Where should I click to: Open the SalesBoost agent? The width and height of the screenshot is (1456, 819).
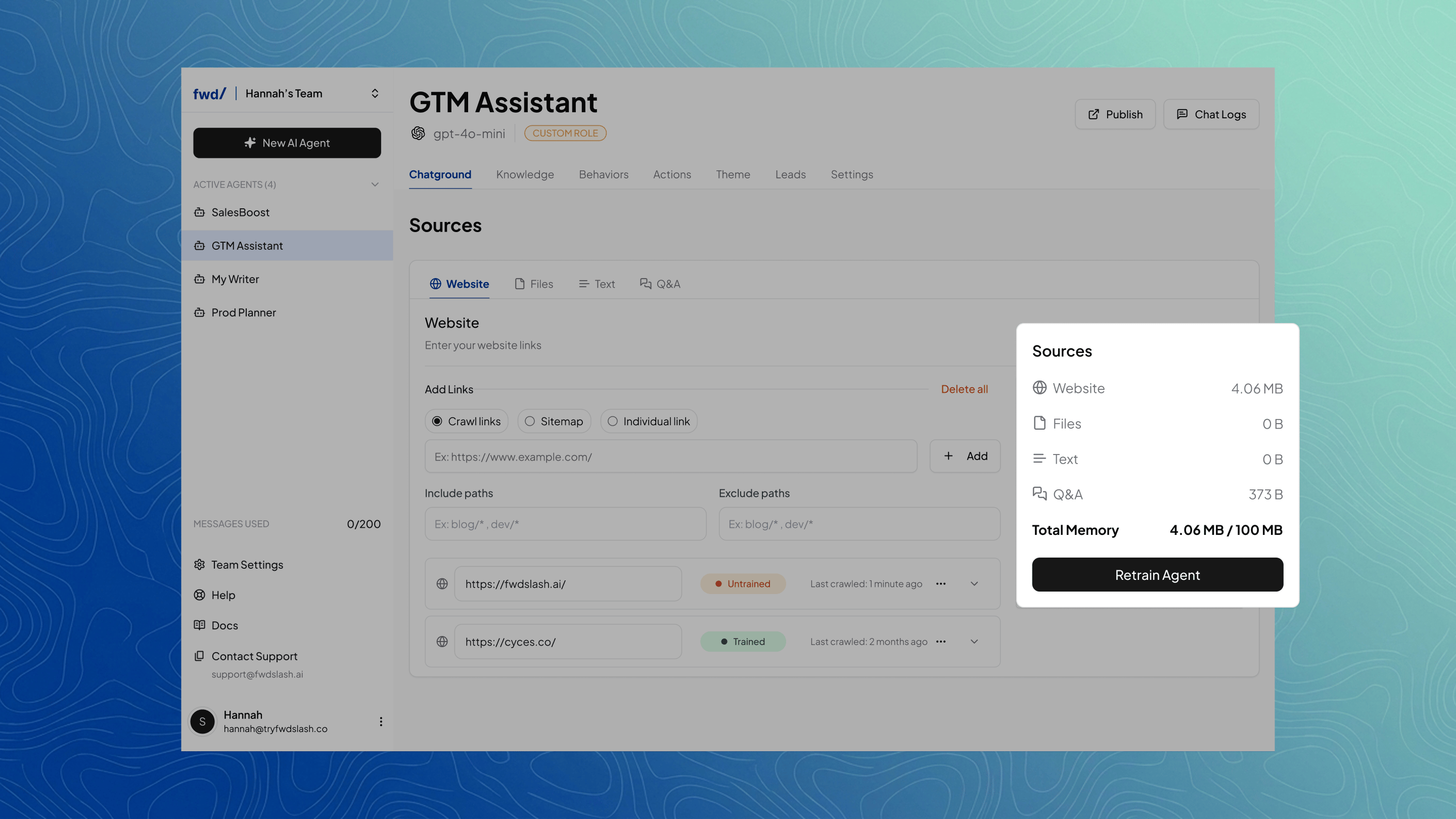(x=287, y=212)
